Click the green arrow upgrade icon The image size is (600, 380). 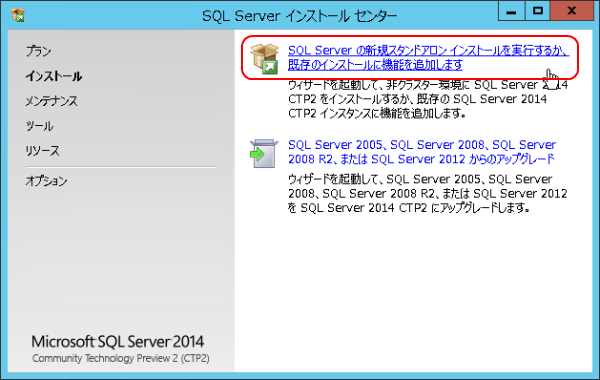[x=264, y=153]
